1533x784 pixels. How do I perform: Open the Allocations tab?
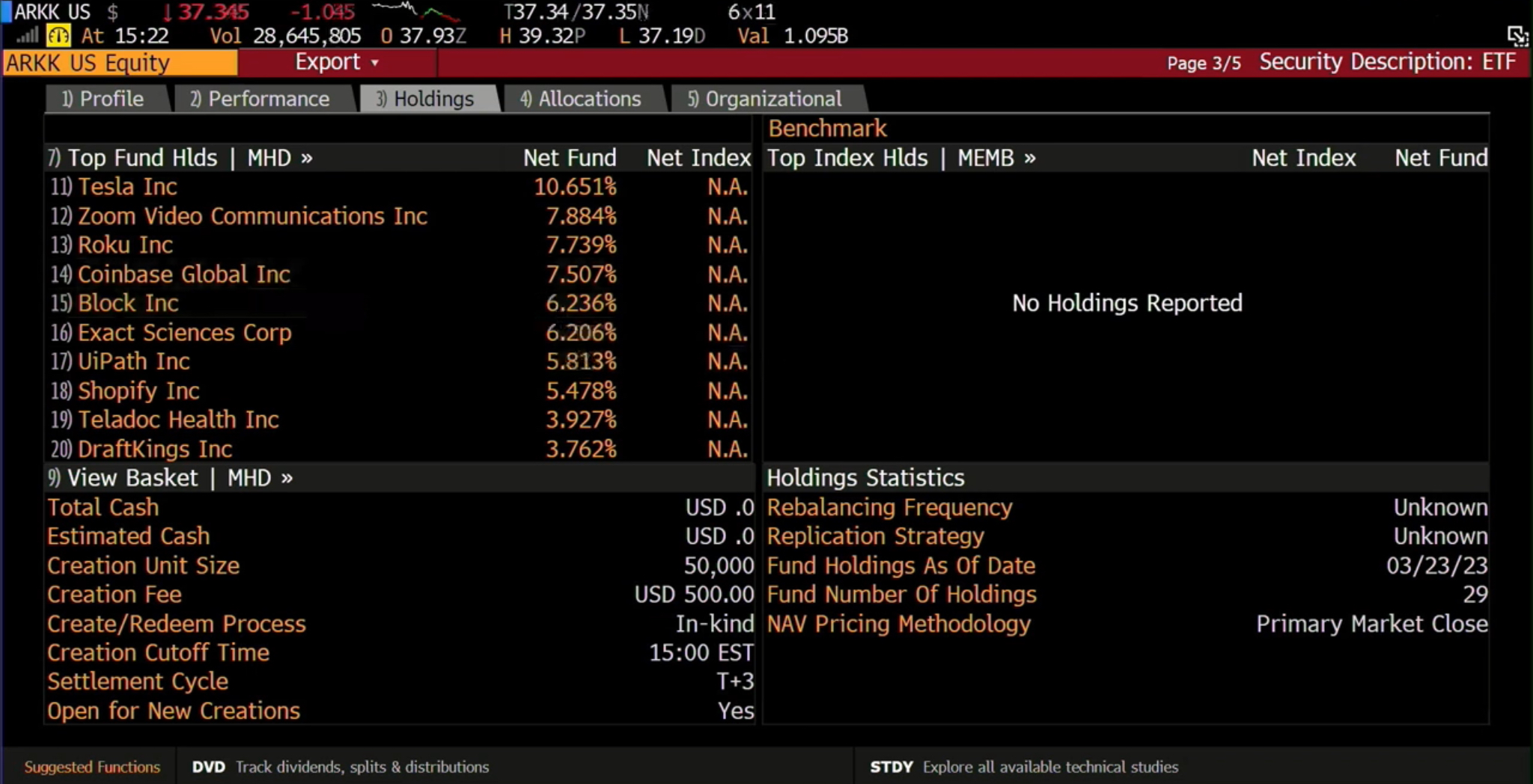coord(581,99)
